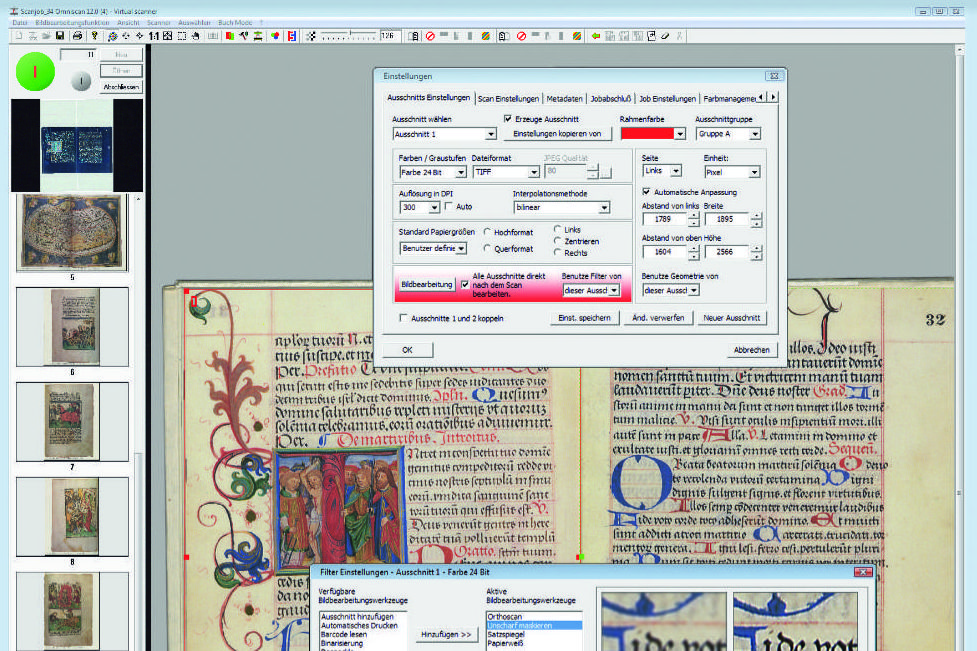
Task: Click the Breite value field
Action: tap(727, 219)
